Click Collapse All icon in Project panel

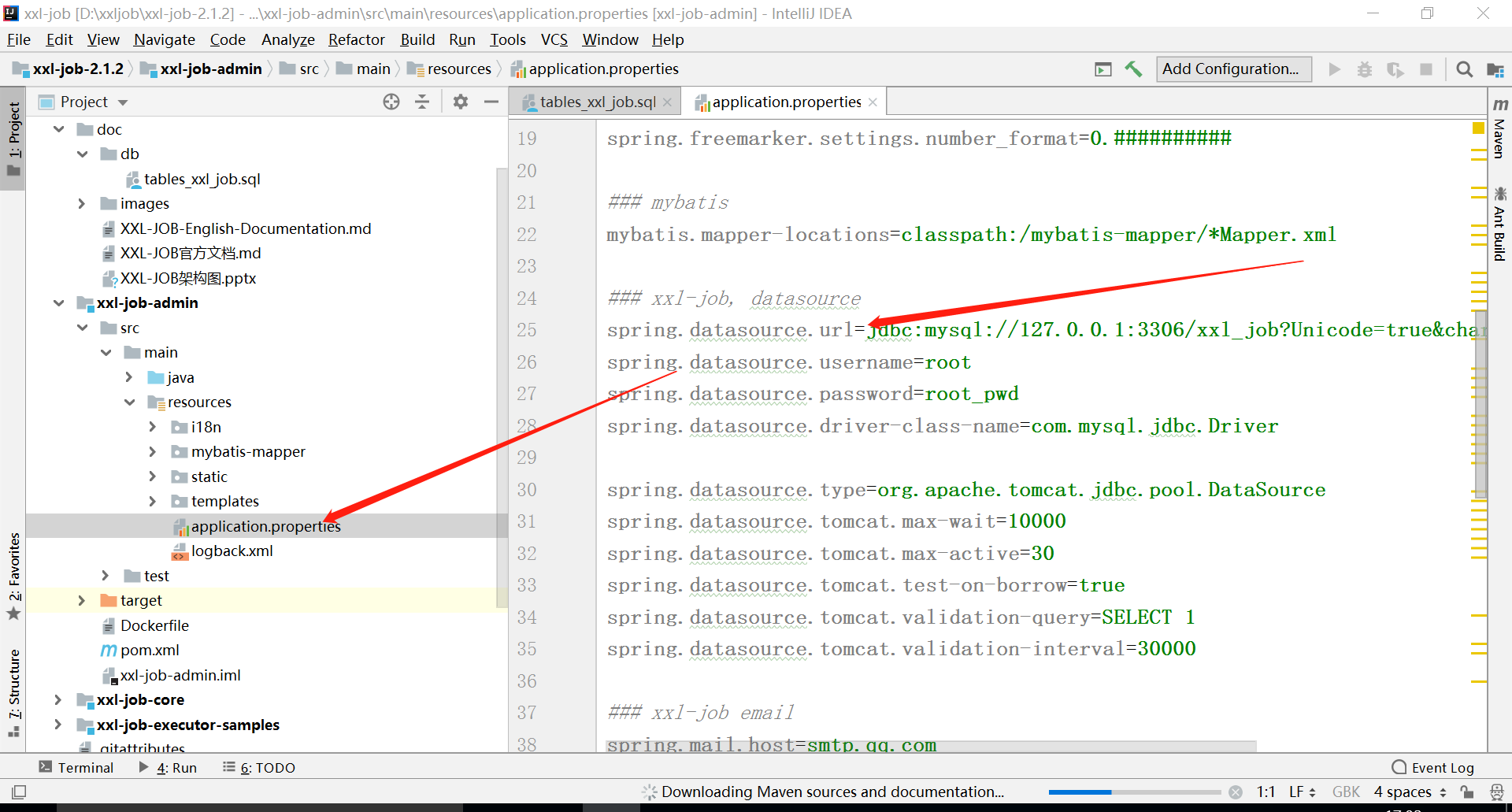[422, 102]
